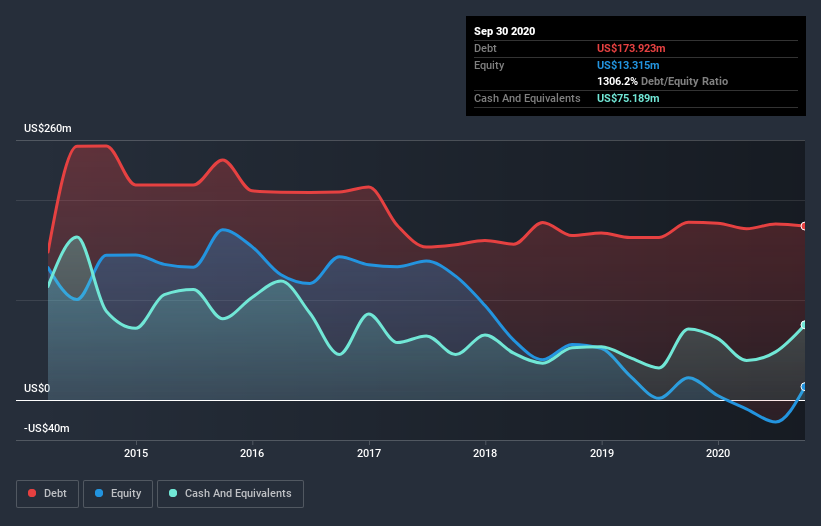The width and height of the screenshot is (821, 526).
Task: Toggle the Equity legend button
Action: click(118, 494)
